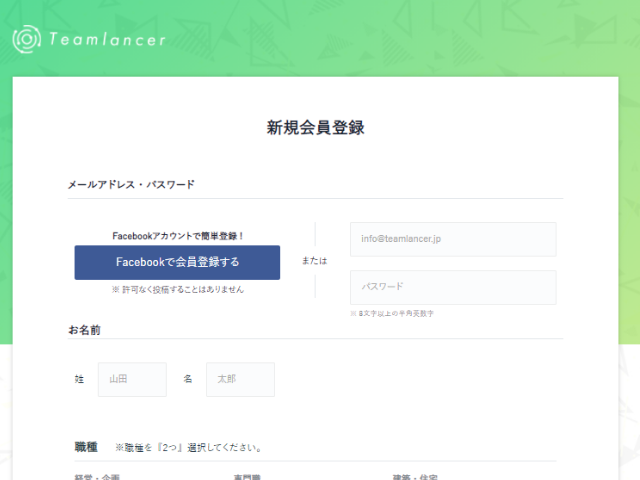Click the 経営・企画 job category label
Viewport: 640px width, 480px height.
(97, 476)
